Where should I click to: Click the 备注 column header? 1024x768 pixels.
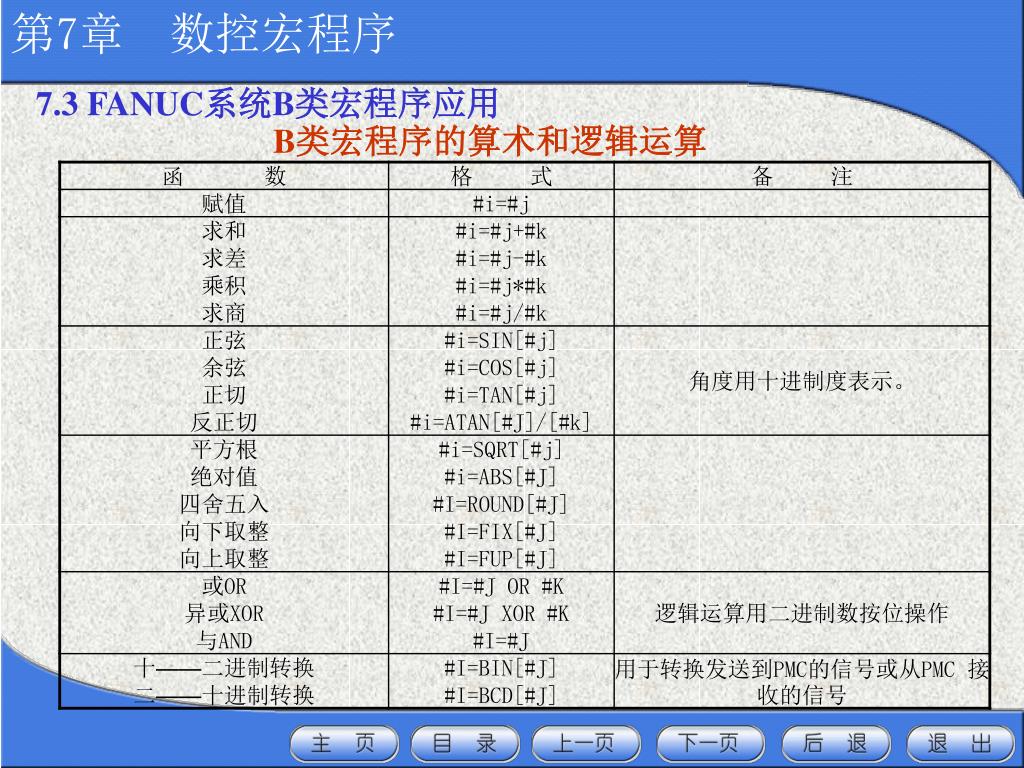click(x=802, y=176)
